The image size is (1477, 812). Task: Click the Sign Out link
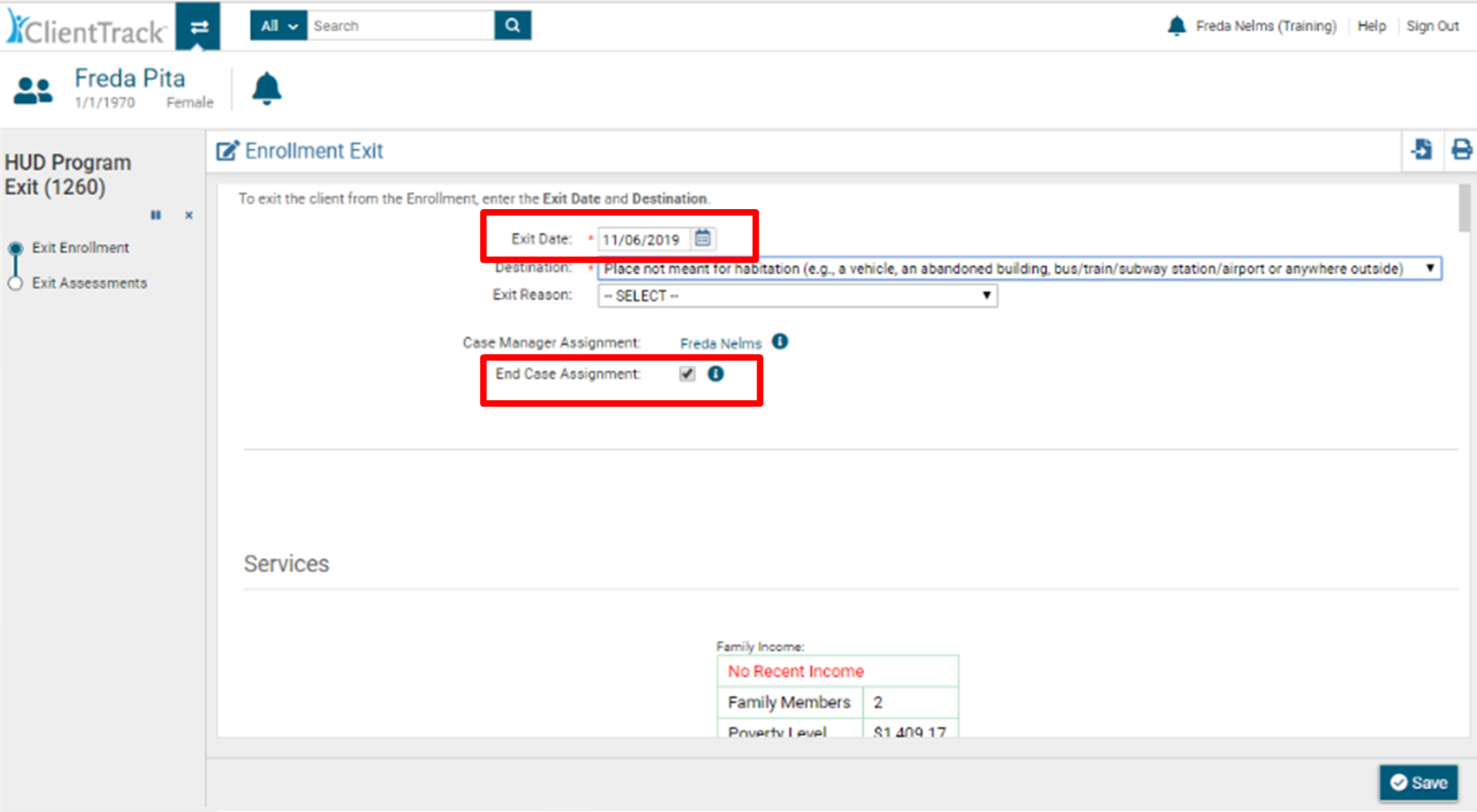click(x=1432, y=26)
